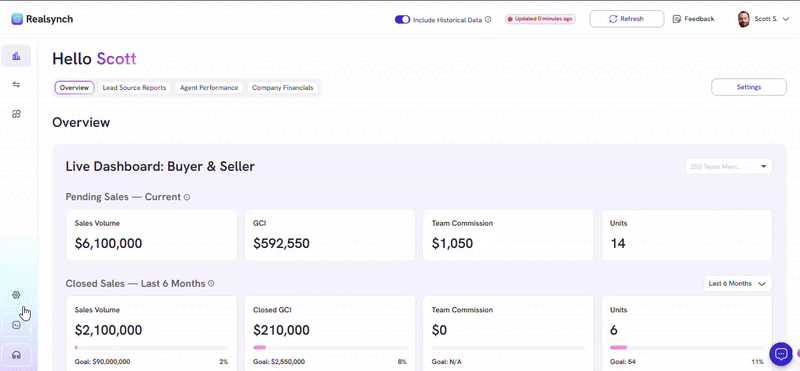Open the 253 Team Members dropdown
800x371 pixels.
(x=728, y=166)
